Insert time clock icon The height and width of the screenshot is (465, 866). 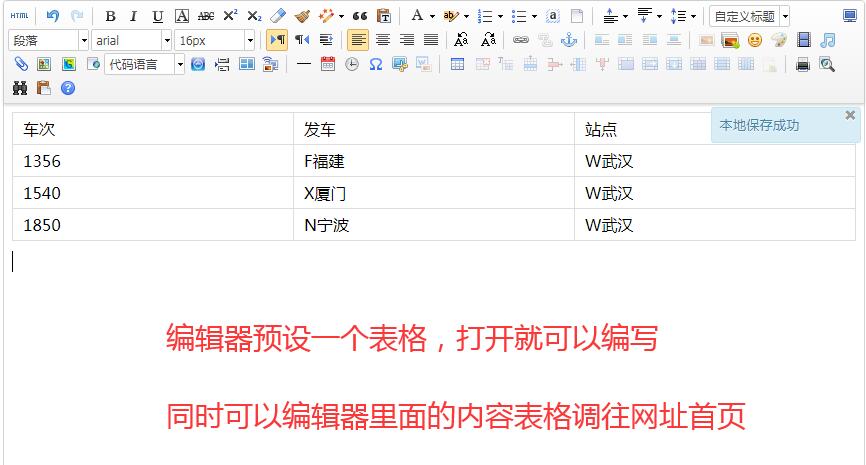pyautogui.click(x=352, y=64)
